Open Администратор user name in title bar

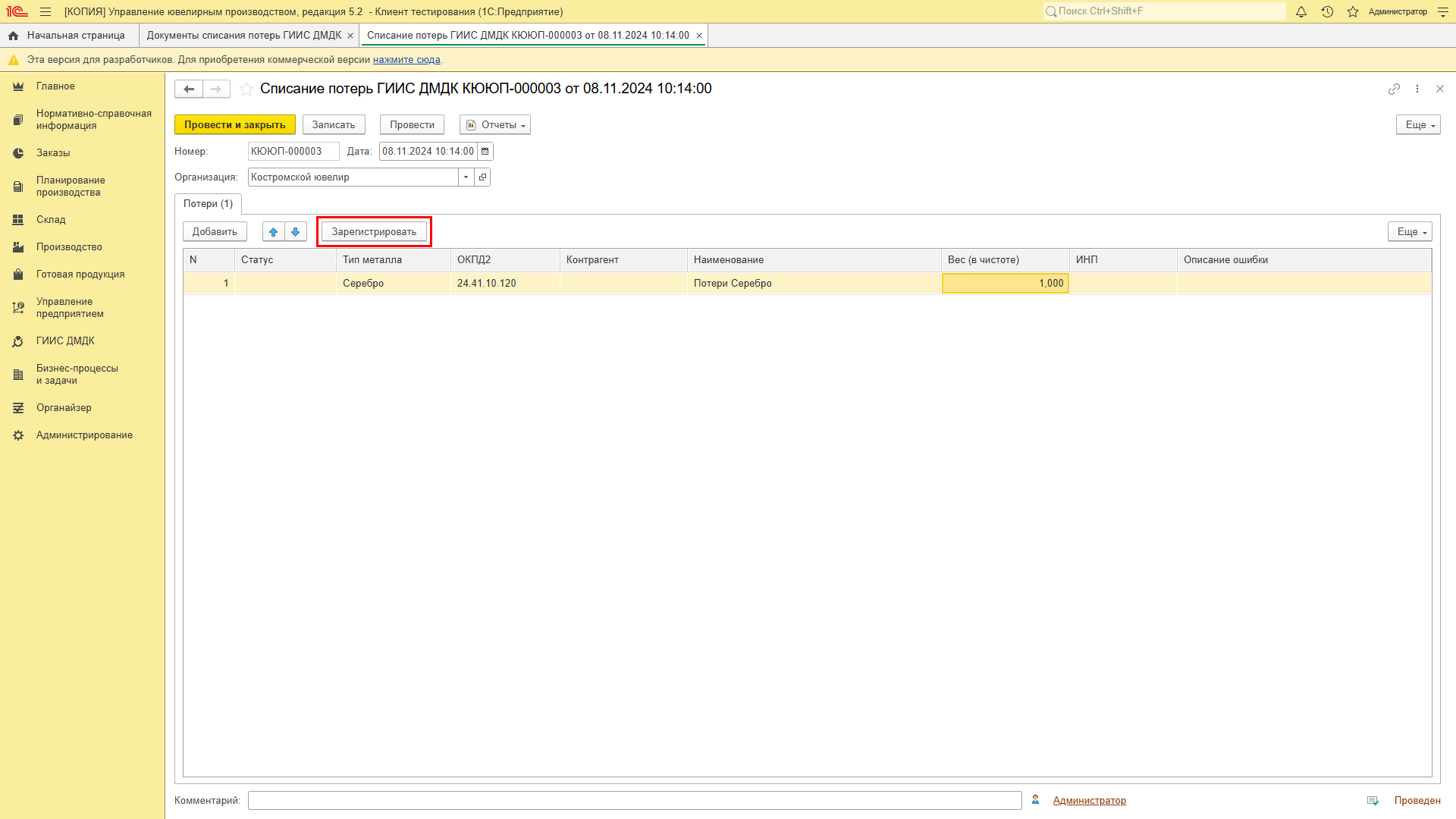(1398, 11)
